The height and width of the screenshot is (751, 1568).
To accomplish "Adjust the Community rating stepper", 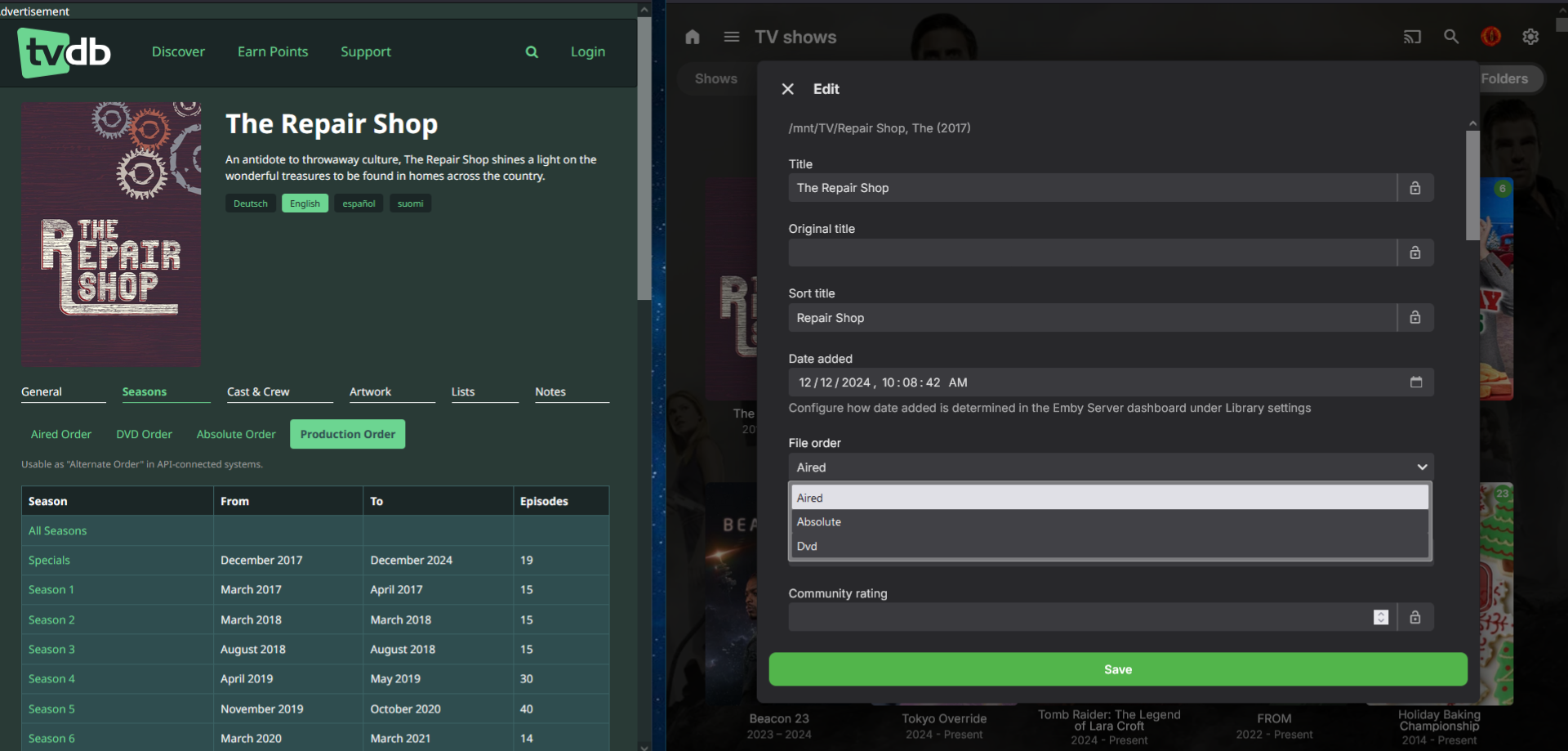I will [1381, 618].
